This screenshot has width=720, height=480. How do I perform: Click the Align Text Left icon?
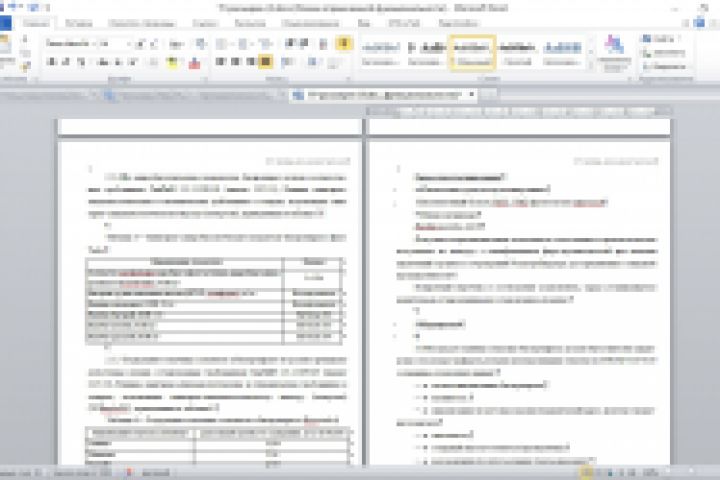point(221,62)
